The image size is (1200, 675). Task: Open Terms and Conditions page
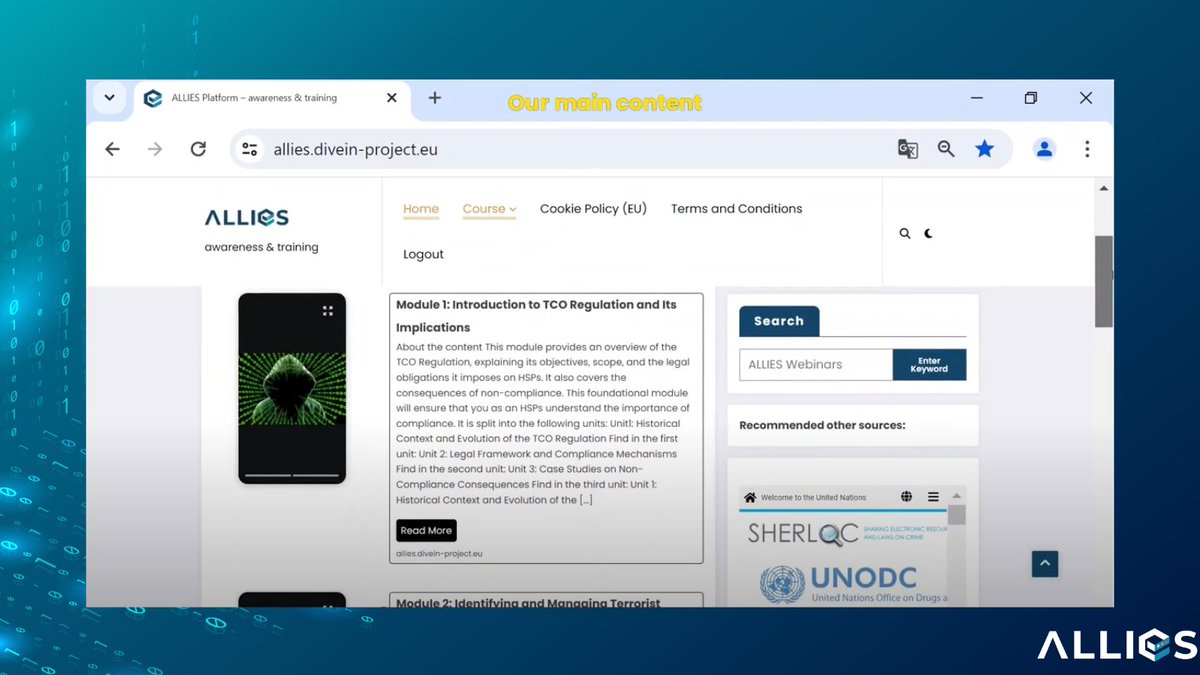(x=737, y=209)
